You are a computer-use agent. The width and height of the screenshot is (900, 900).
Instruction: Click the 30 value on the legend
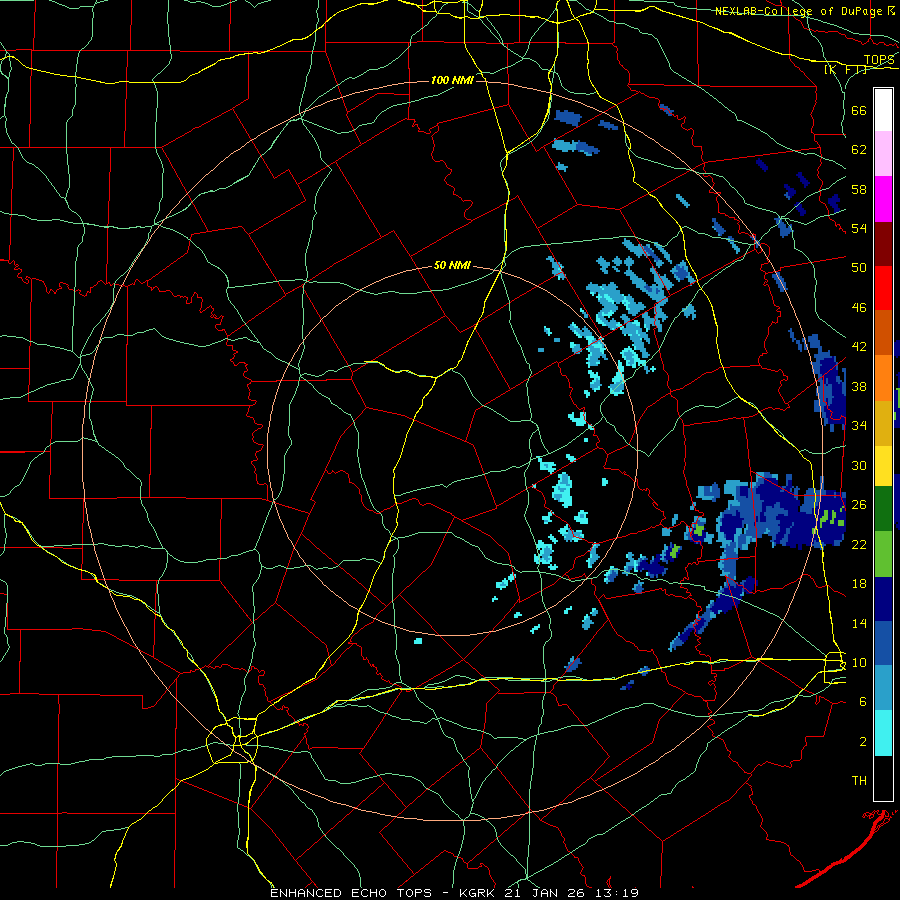[859, 465]
